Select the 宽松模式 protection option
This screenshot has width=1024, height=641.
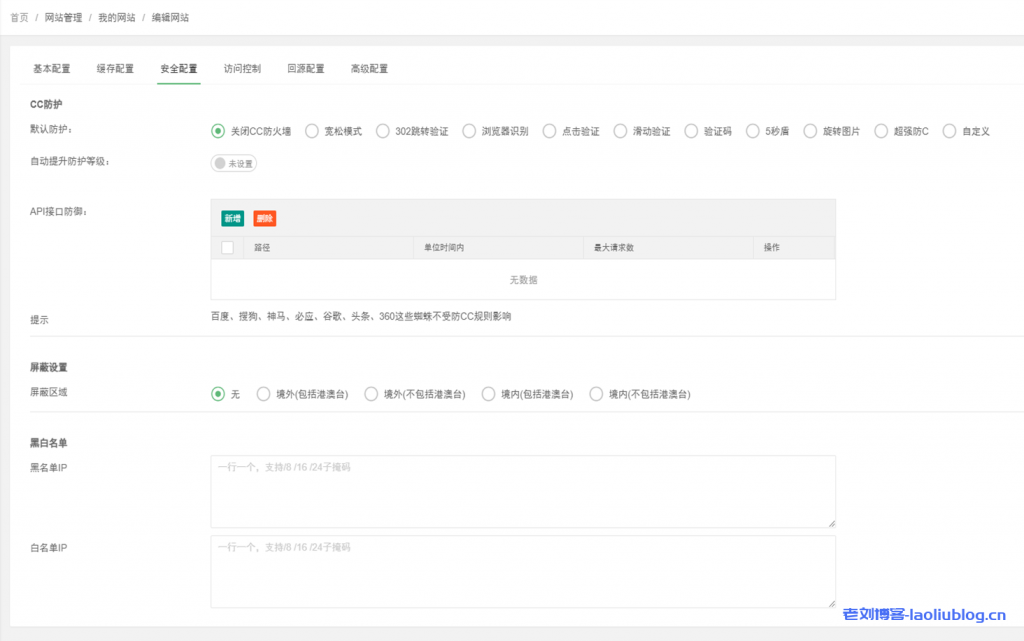pyautogui.click(x=312, y=131)
